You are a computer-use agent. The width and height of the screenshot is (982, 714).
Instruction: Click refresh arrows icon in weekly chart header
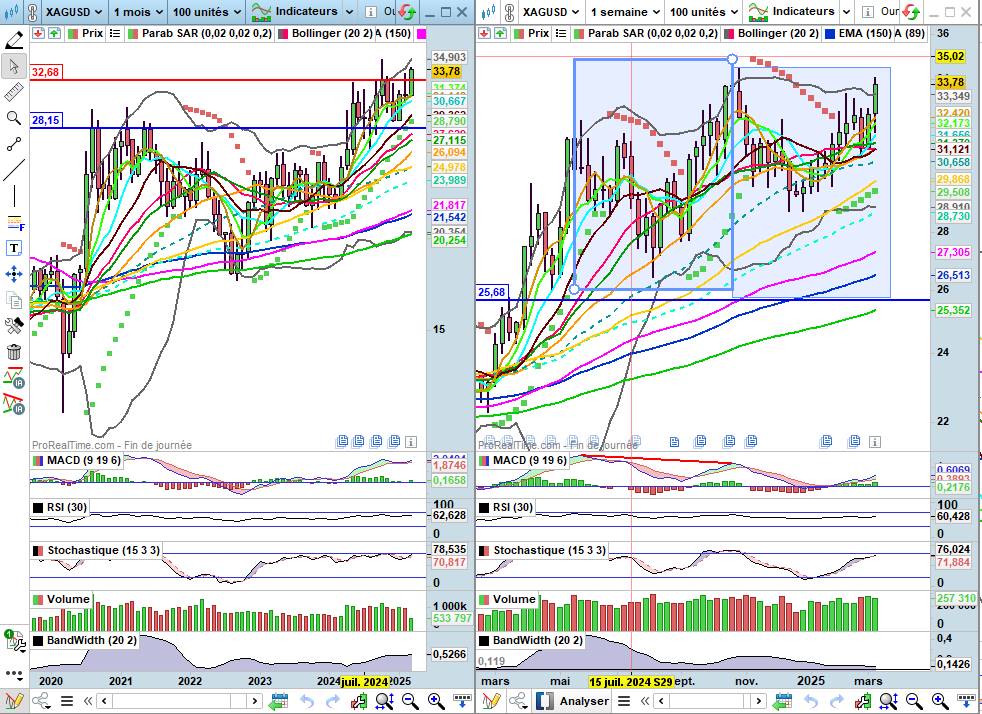(x=911, y=11)
